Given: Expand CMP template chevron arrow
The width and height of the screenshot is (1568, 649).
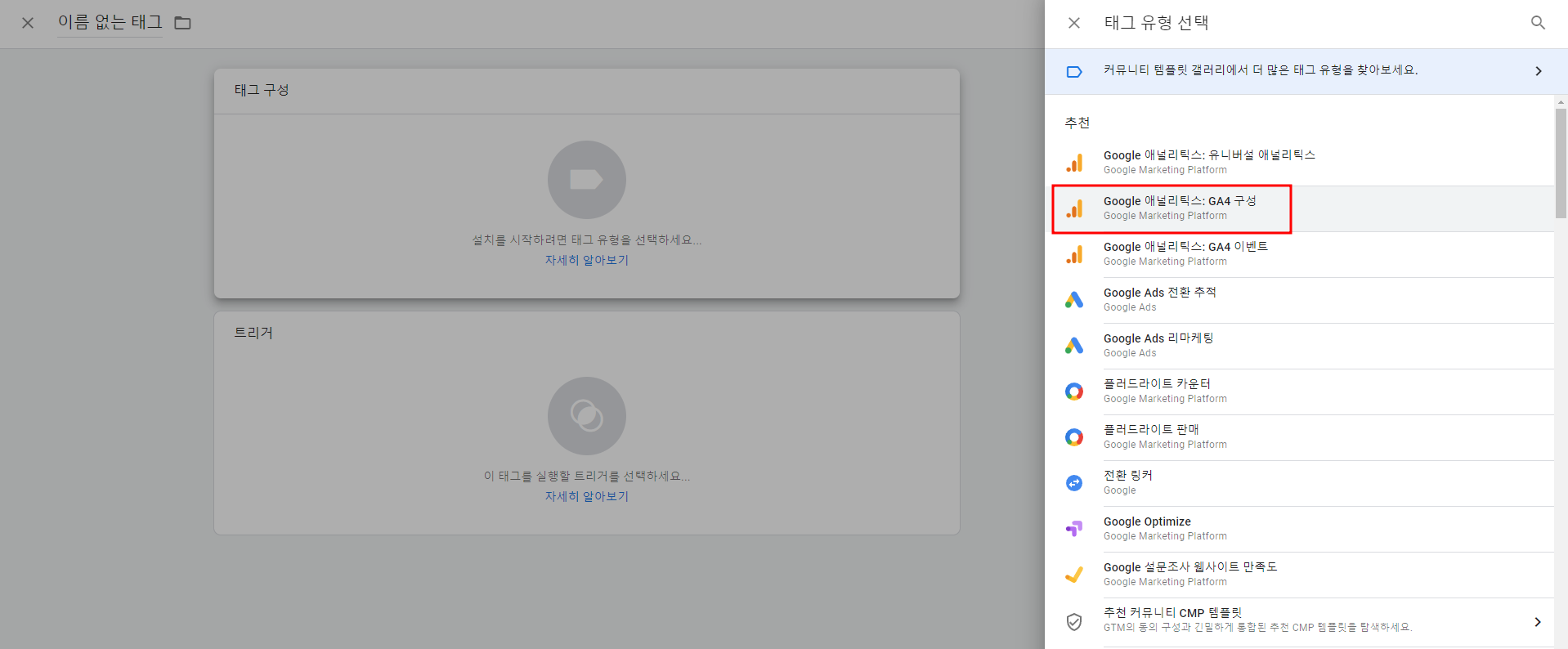Looking at the screenshot, I should pyautogui.click(x=1538, y=622).
